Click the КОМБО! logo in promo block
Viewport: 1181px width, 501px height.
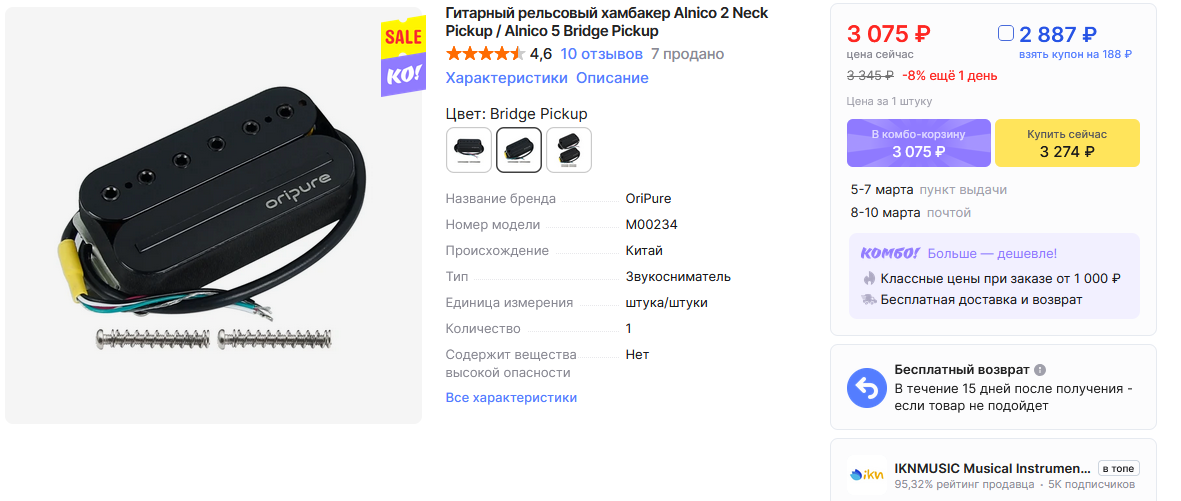884,254
